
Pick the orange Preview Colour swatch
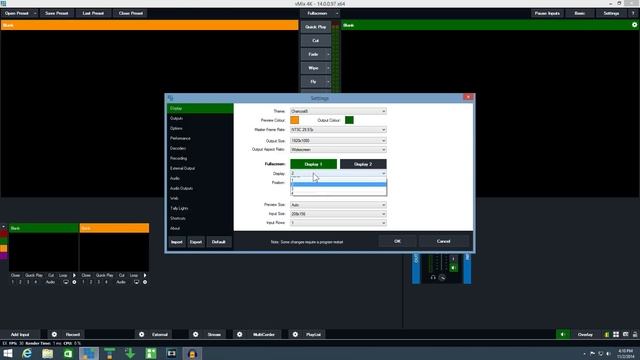pos(294,120)
